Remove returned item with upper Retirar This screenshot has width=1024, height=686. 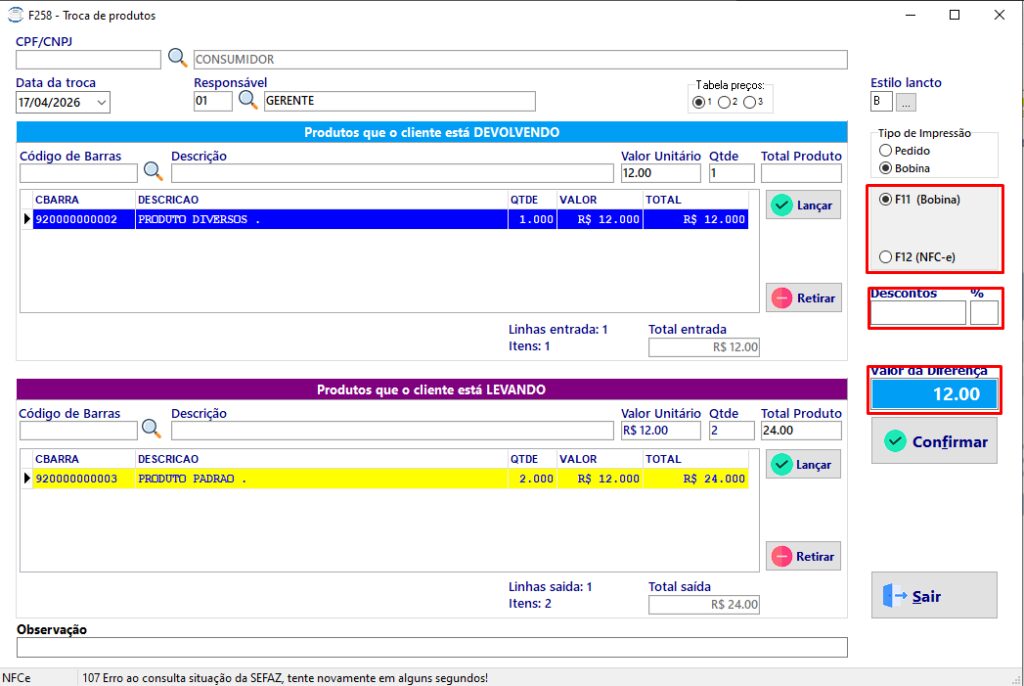point(803,298)
